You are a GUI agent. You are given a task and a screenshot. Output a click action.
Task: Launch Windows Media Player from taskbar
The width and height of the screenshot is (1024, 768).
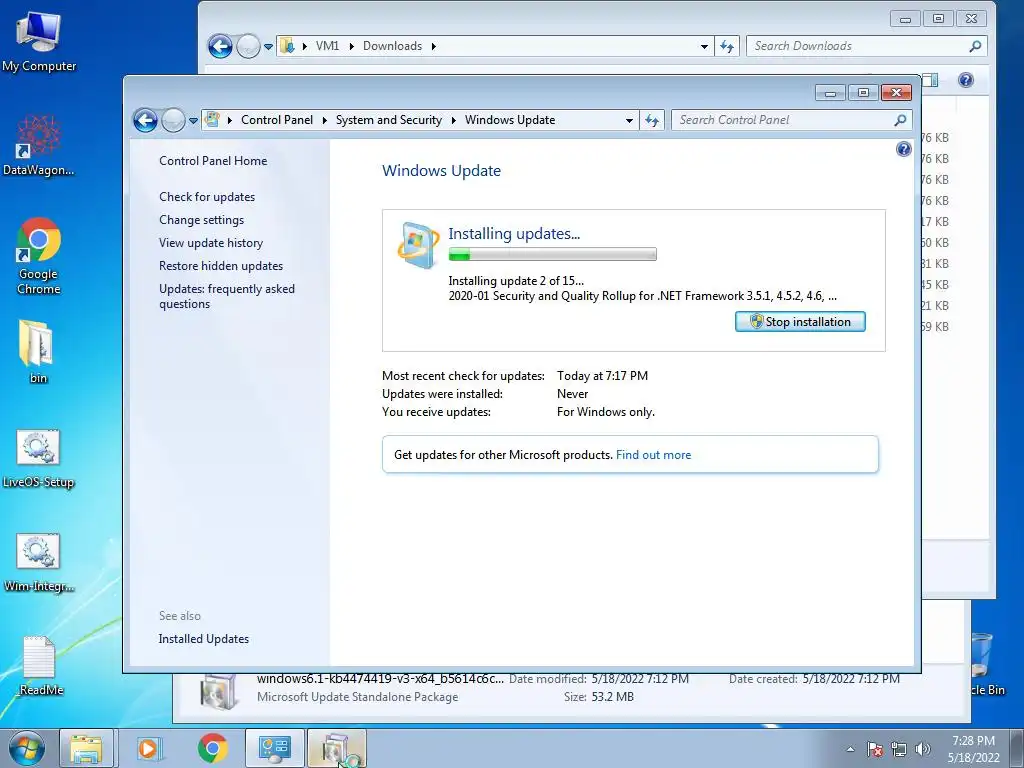(x=149, y=748)
